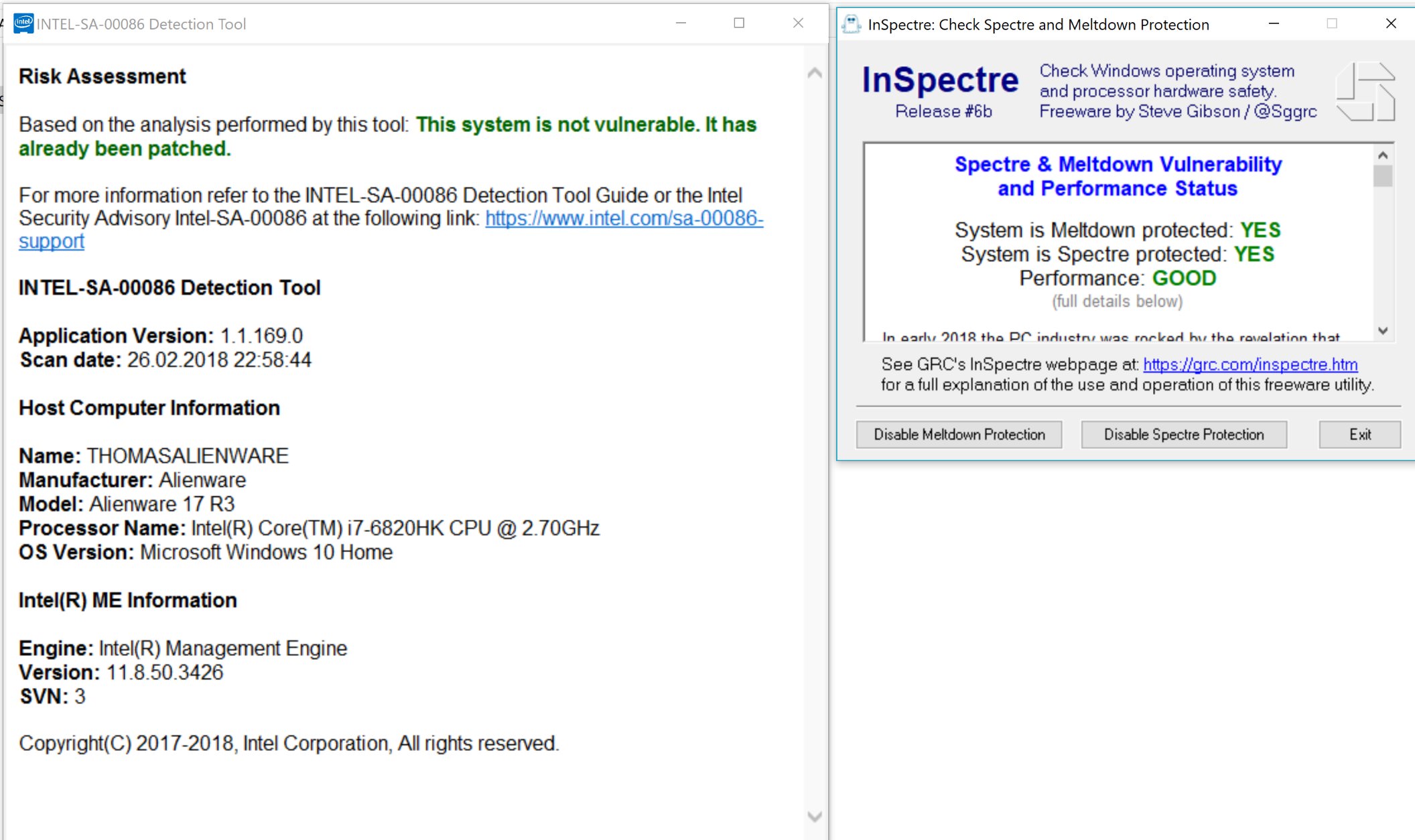This screenshot has width=1415, height=840.
Task: Minimize the INTEL-SA-00086 Detection Tool window
Action: coord(681,23)
